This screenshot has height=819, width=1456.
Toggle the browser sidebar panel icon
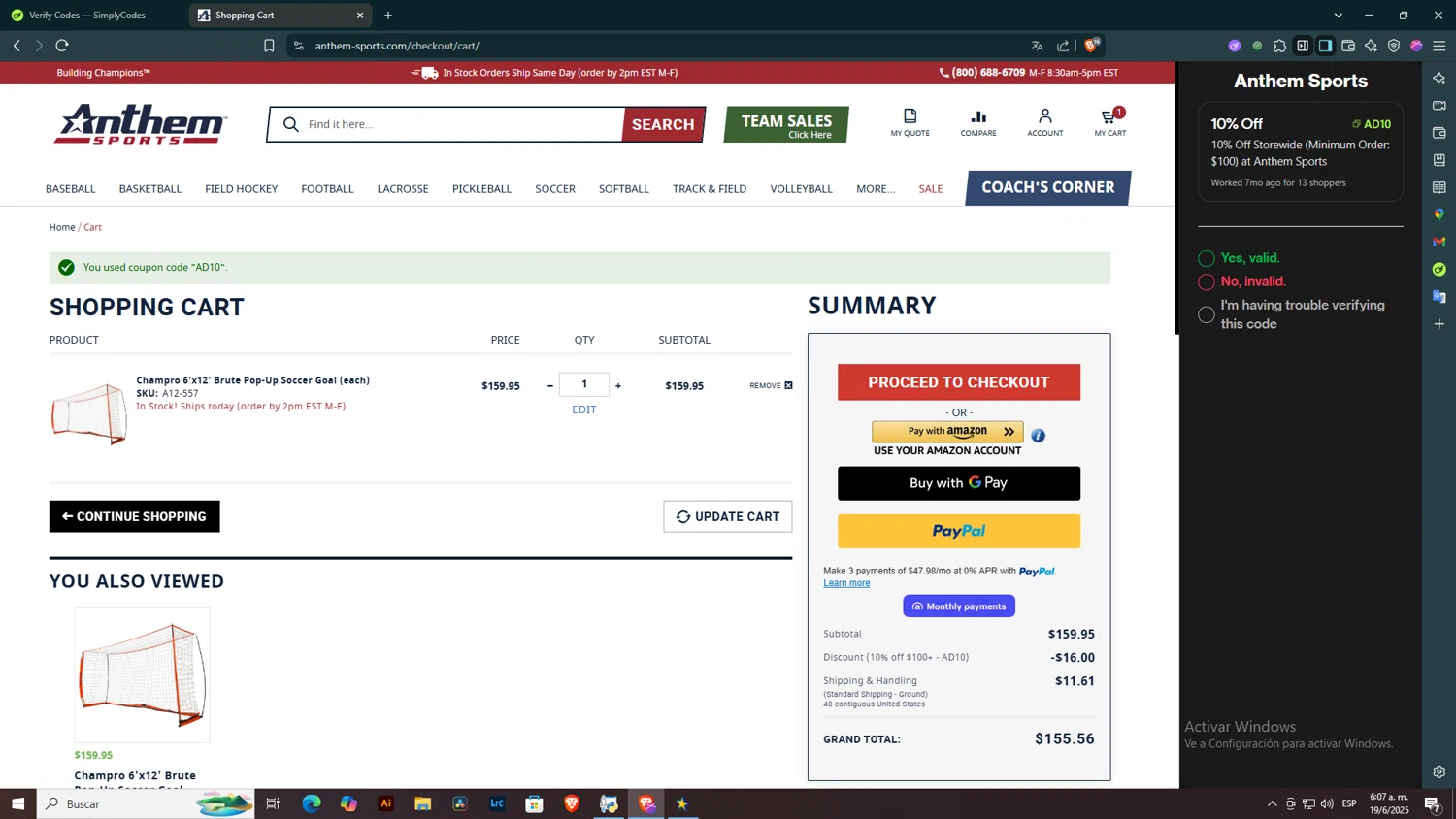1325,46
